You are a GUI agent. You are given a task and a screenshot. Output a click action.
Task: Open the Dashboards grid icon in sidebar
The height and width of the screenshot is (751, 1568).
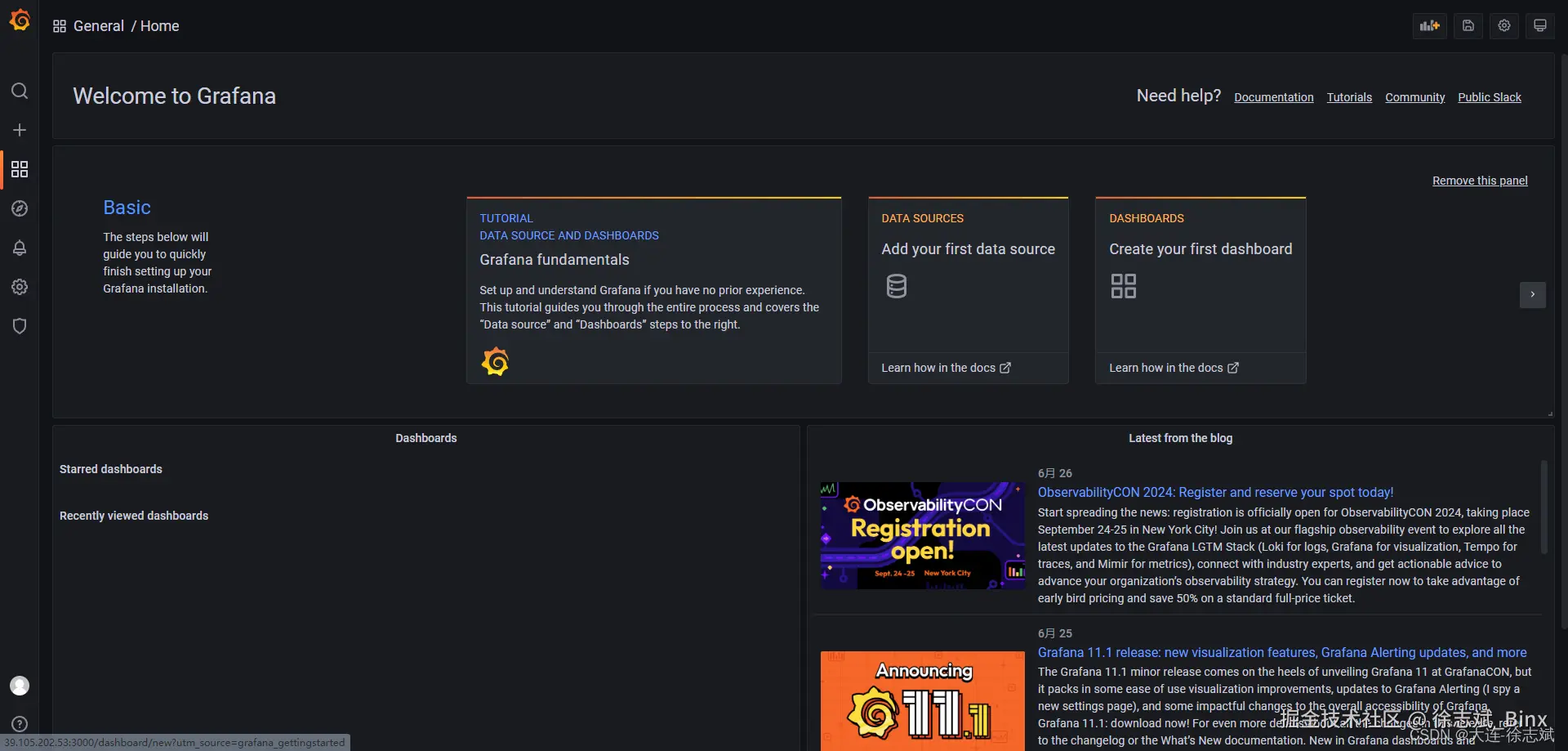(20, 169)
